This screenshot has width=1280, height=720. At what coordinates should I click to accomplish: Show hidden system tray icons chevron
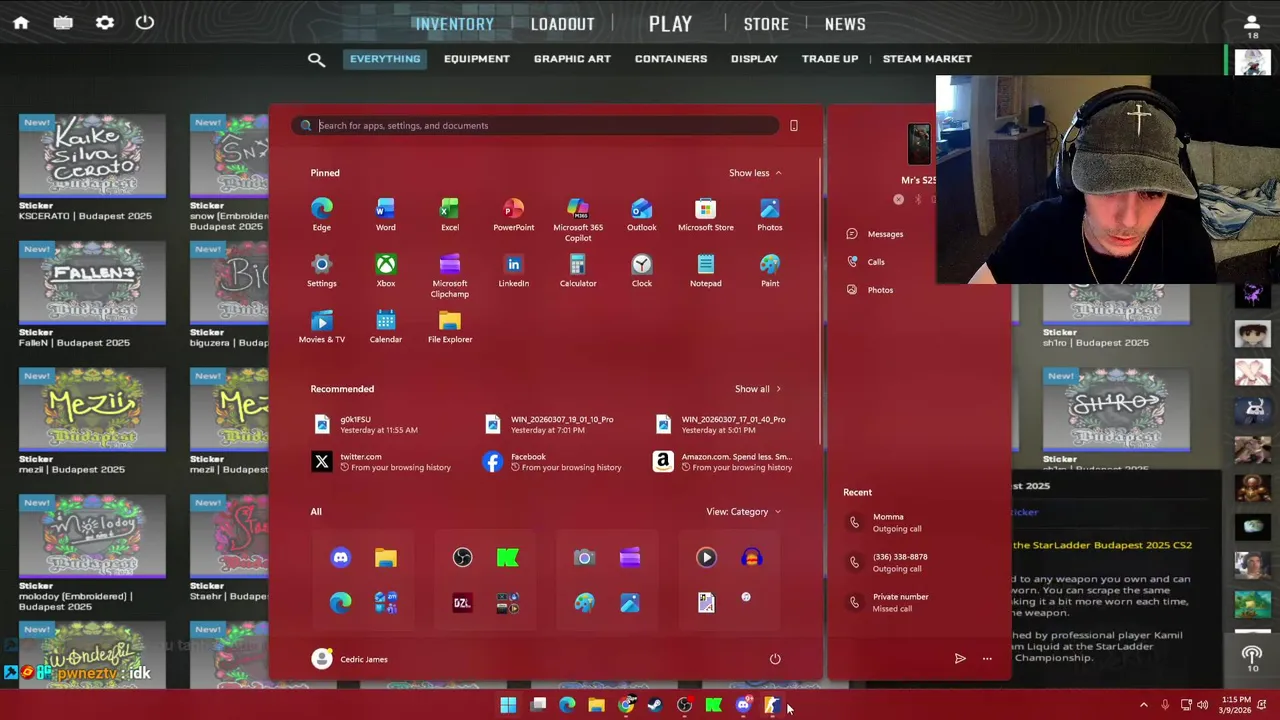(1144, 705)
